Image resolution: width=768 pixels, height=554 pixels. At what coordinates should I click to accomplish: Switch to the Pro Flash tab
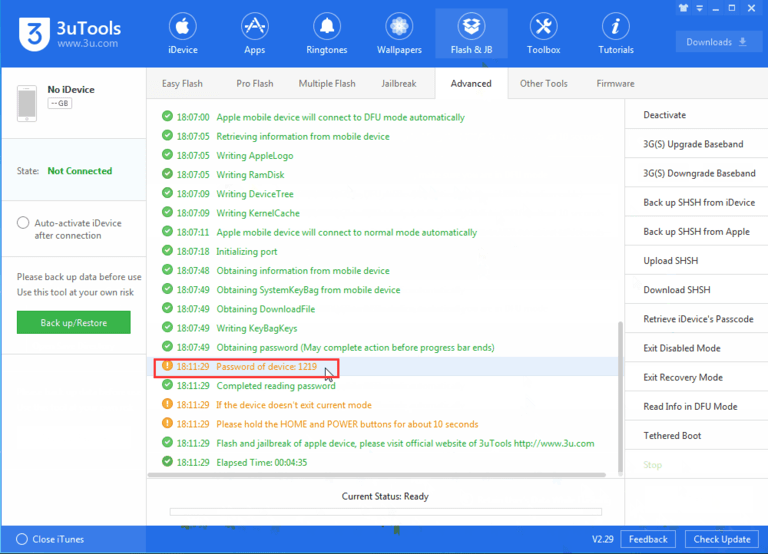tap(255, 84)
